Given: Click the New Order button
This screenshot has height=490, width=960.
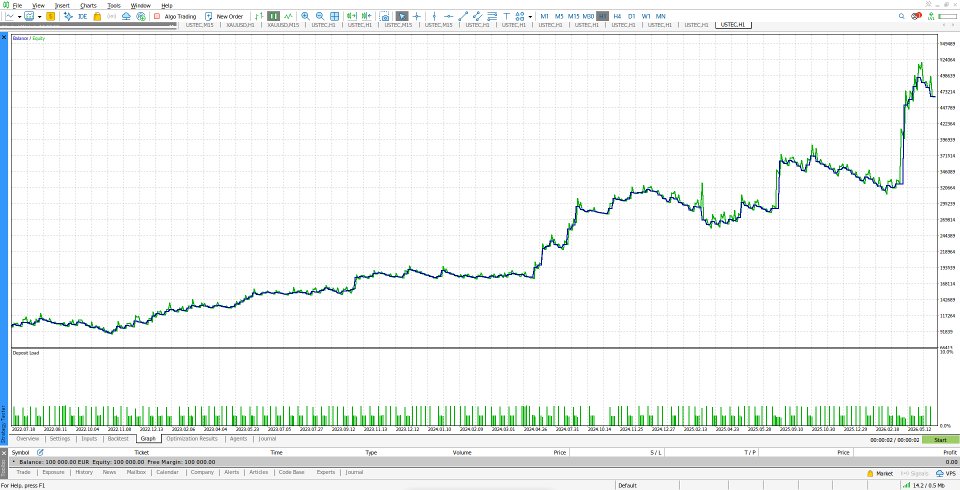Looking at the screenshot, I should (224, 16).
